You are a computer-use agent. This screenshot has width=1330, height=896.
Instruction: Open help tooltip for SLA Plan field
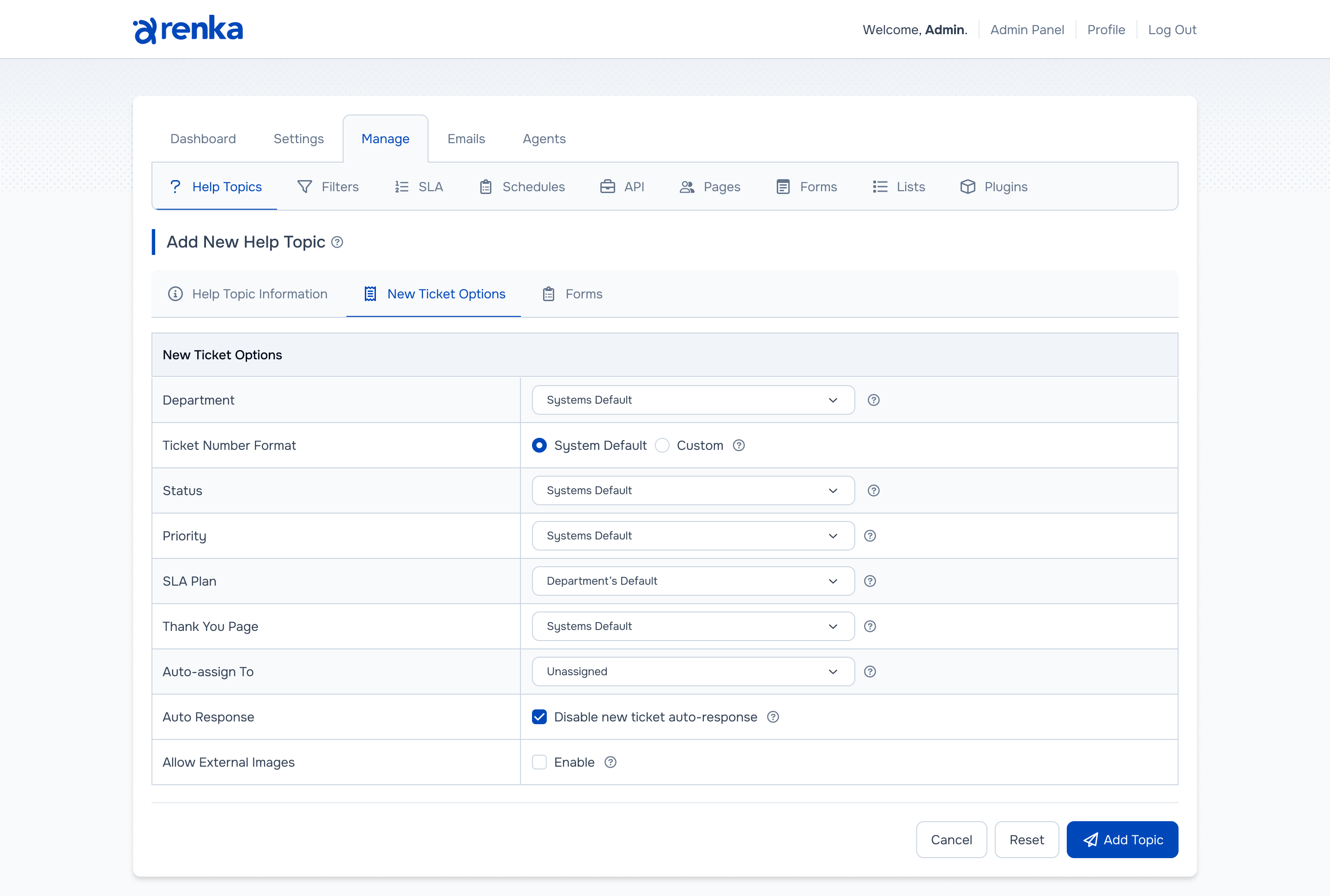coord(870,581)
